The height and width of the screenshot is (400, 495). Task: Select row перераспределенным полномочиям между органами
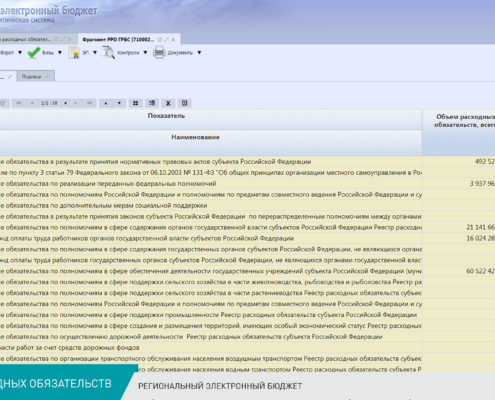click(211, 216)
